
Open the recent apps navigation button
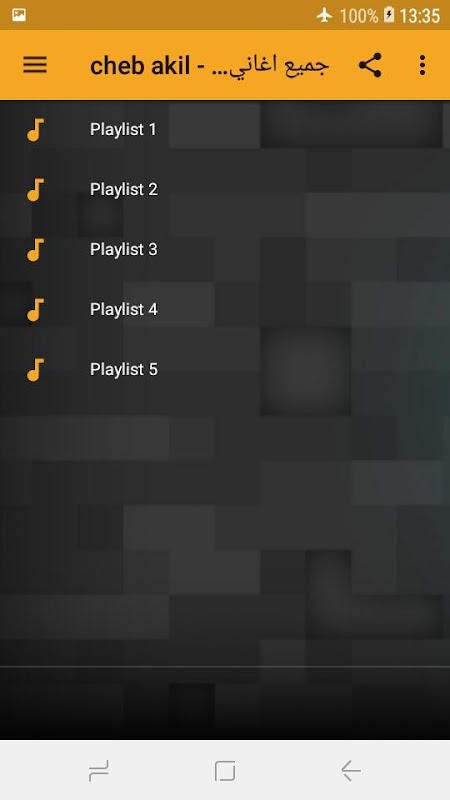(98, 770)
